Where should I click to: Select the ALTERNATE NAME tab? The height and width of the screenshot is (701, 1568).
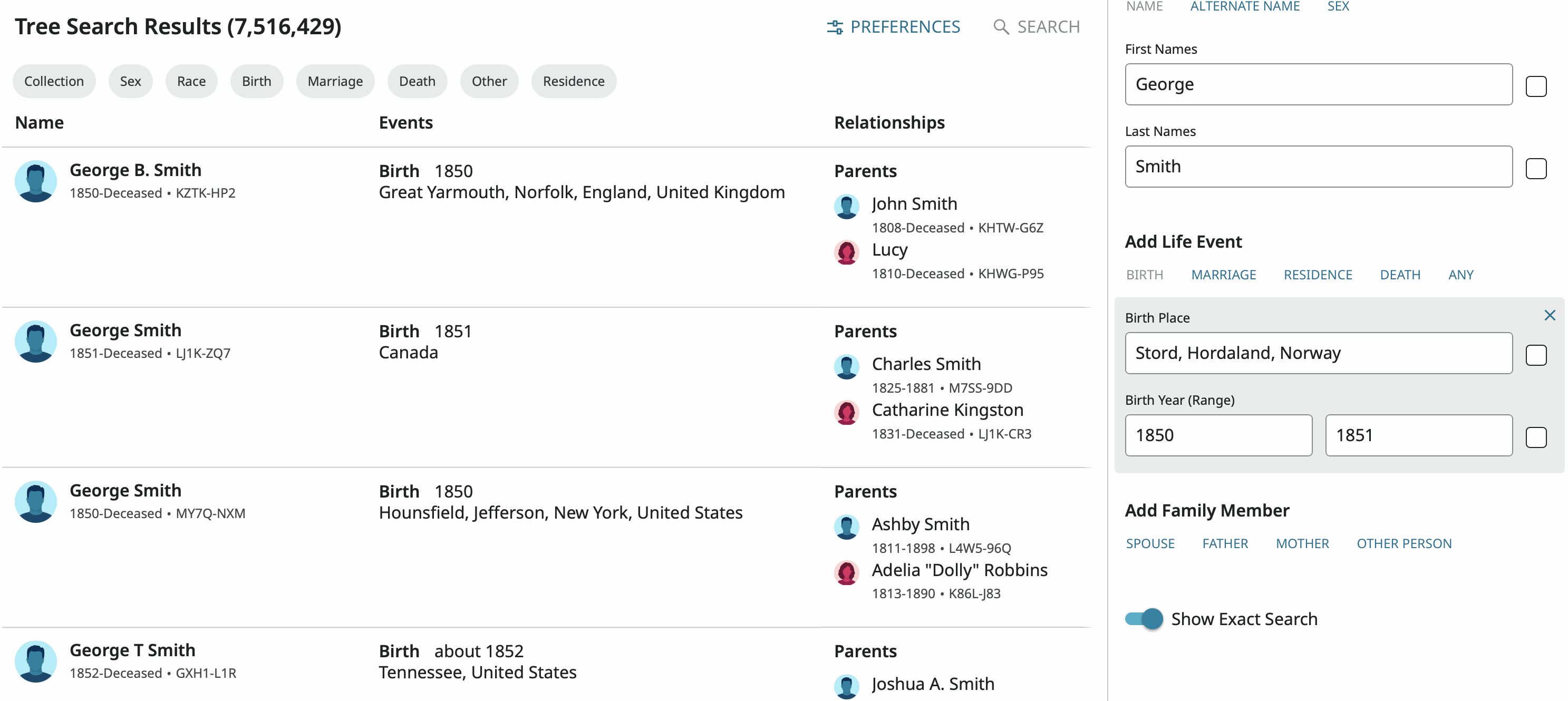(x=1244, y=7)
